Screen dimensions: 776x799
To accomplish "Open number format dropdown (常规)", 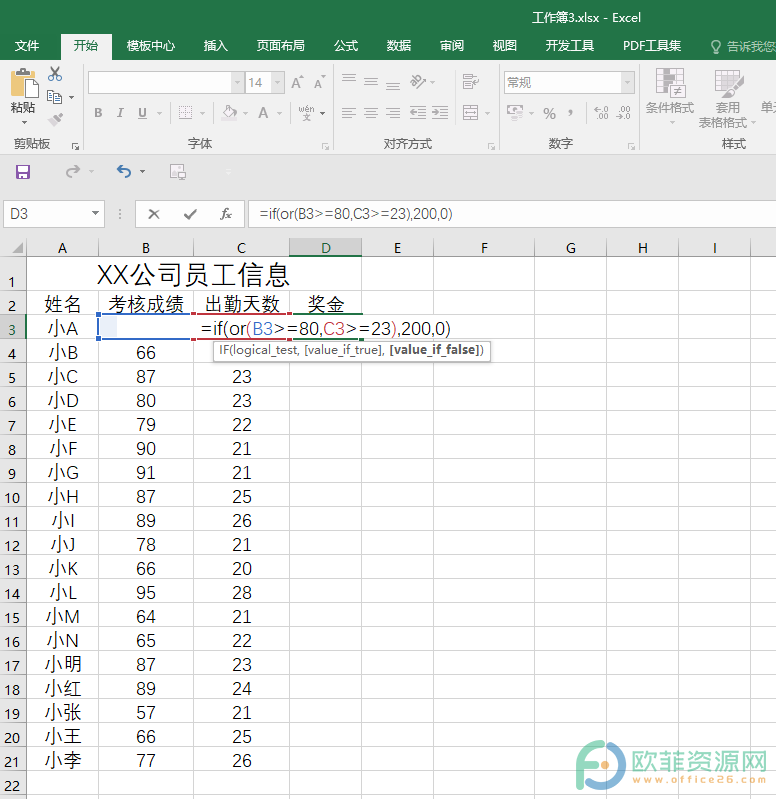I will coord(628,83).
